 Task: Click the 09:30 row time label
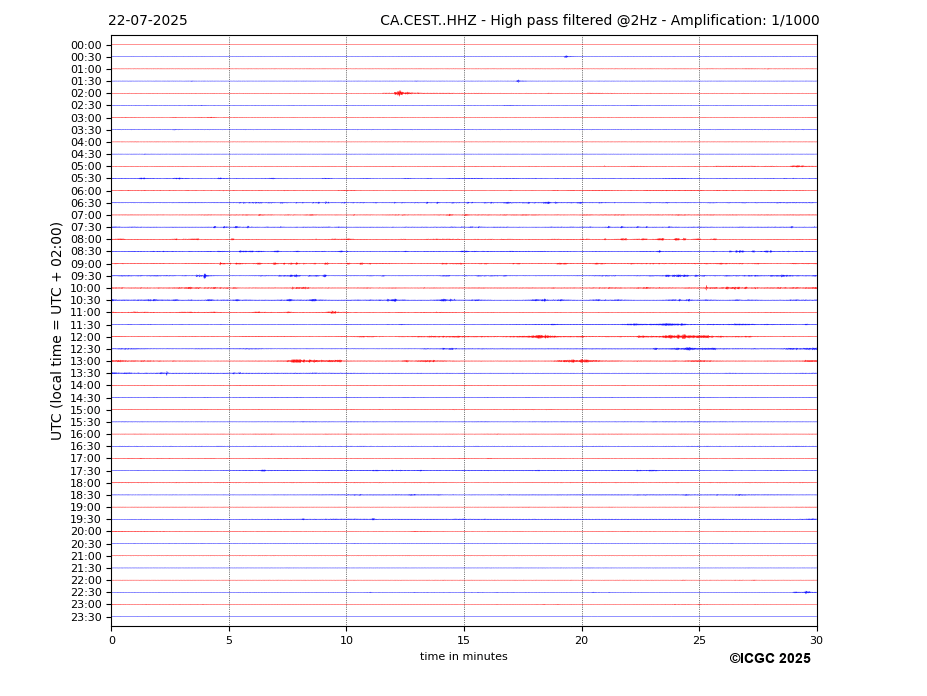click(x=86, y=276)
